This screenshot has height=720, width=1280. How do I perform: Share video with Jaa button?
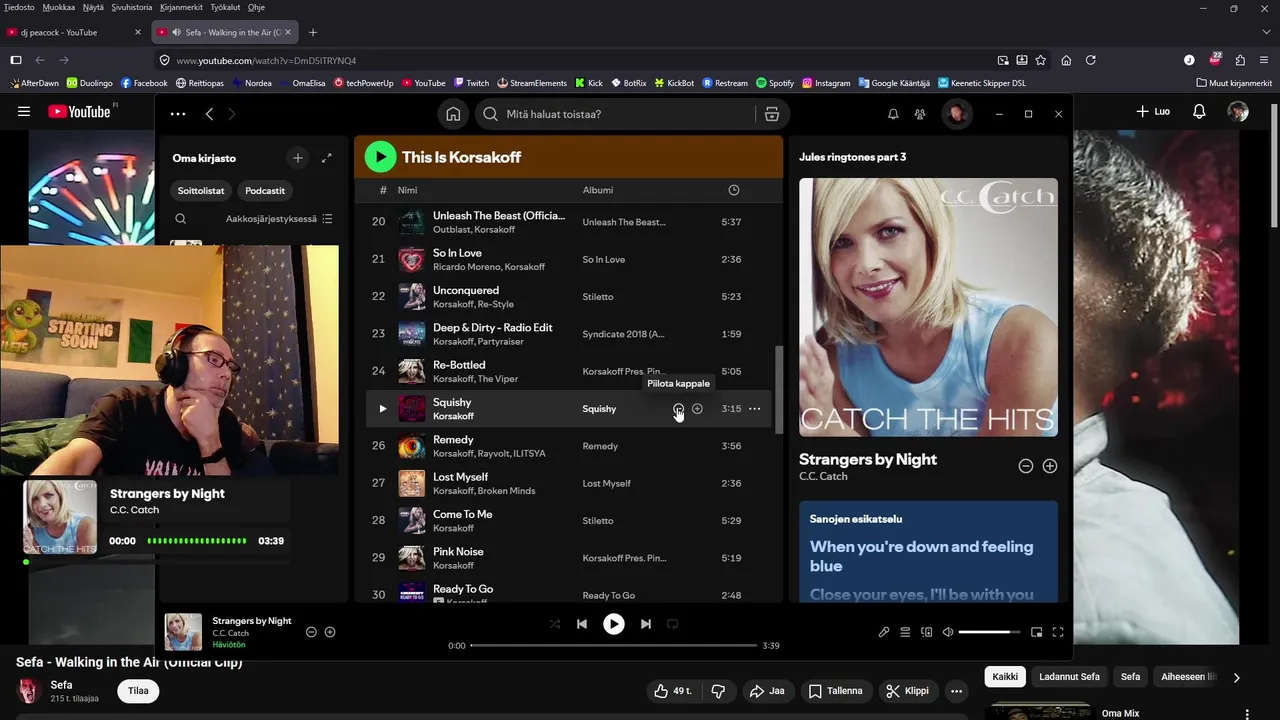(x=767, y=691)
